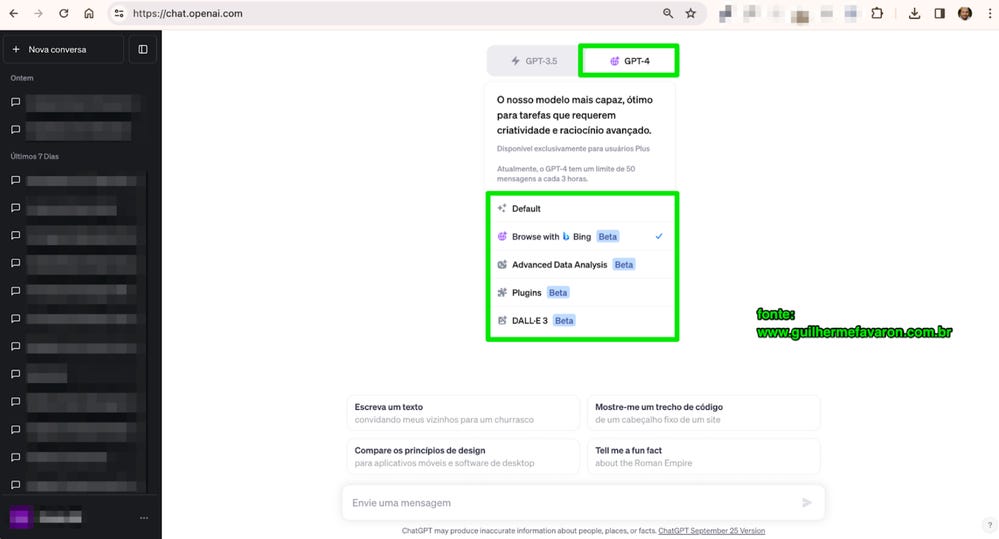Click the browser forward arrow

[x=38, y=13]
